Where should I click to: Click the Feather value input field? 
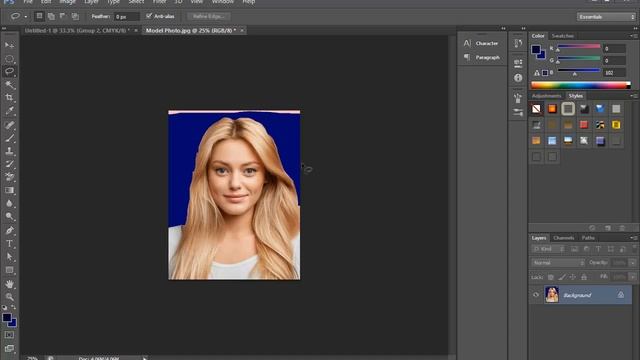(127, 17)
